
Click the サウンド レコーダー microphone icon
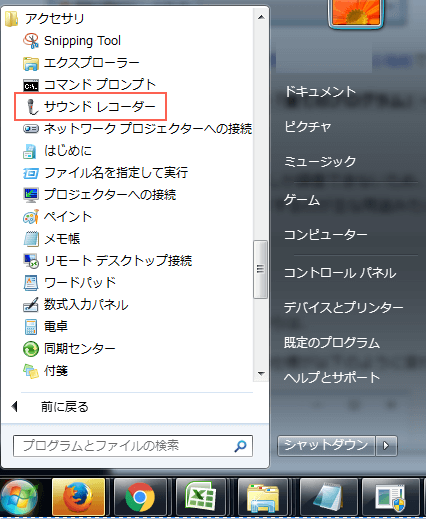(32, 107)
